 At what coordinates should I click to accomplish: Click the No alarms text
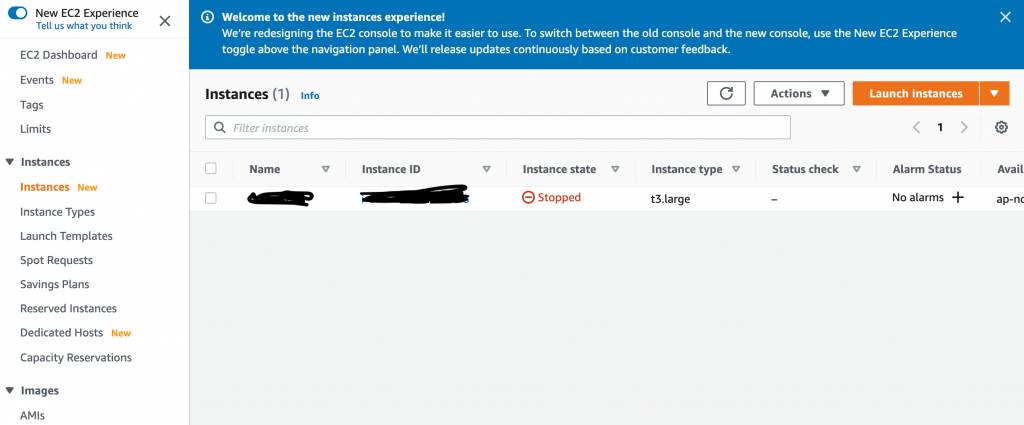click(x=918, y=197)
